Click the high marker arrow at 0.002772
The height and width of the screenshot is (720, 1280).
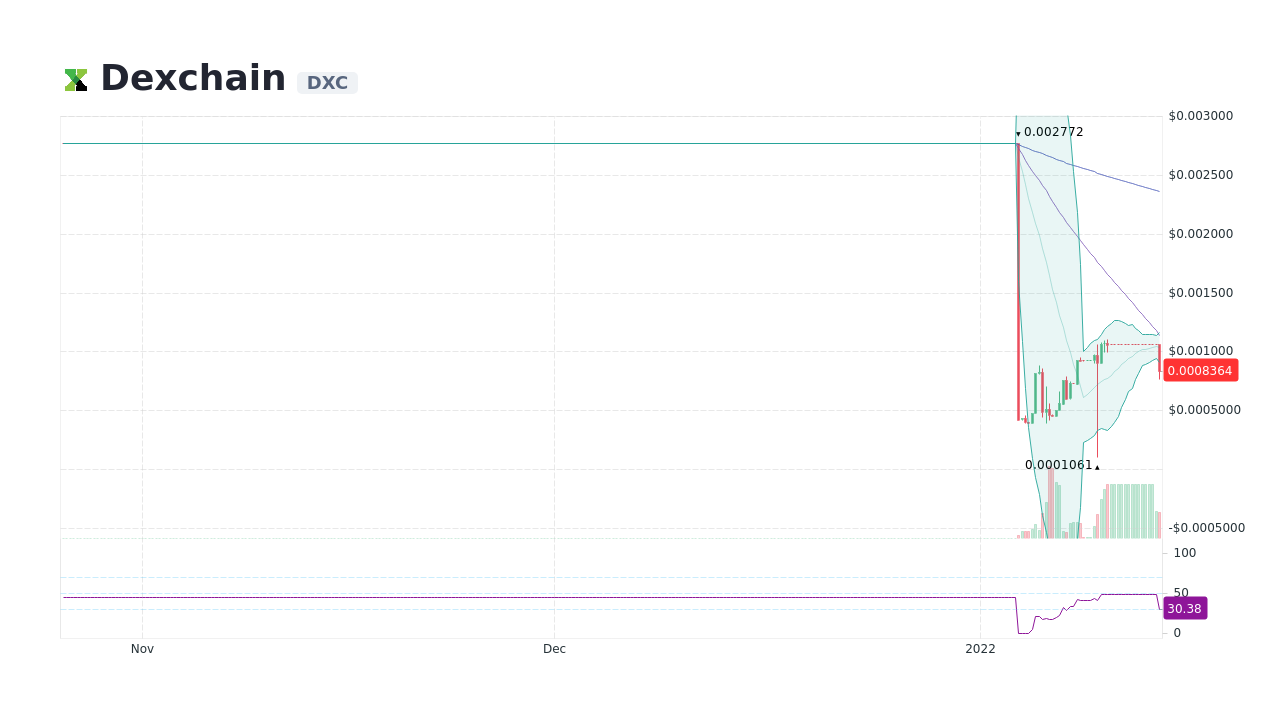click(x=1017, y=133)
